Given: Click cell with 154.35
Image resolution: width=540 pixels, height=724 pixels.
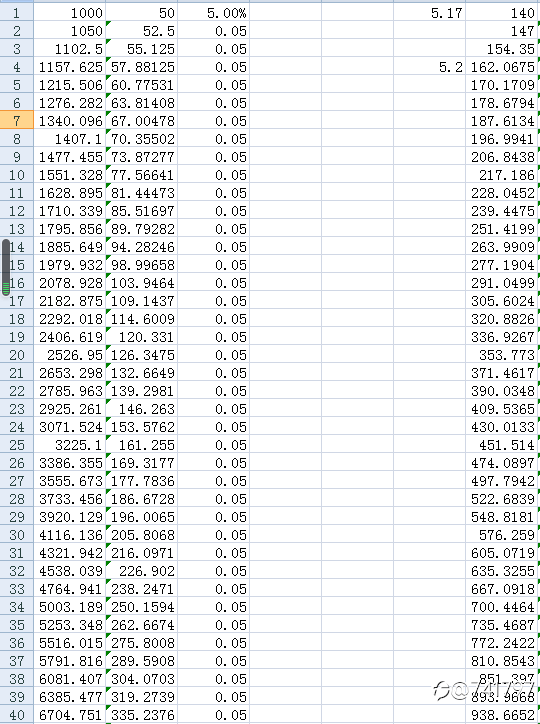Looking at the screenshot, I should [x=502, y=48].
